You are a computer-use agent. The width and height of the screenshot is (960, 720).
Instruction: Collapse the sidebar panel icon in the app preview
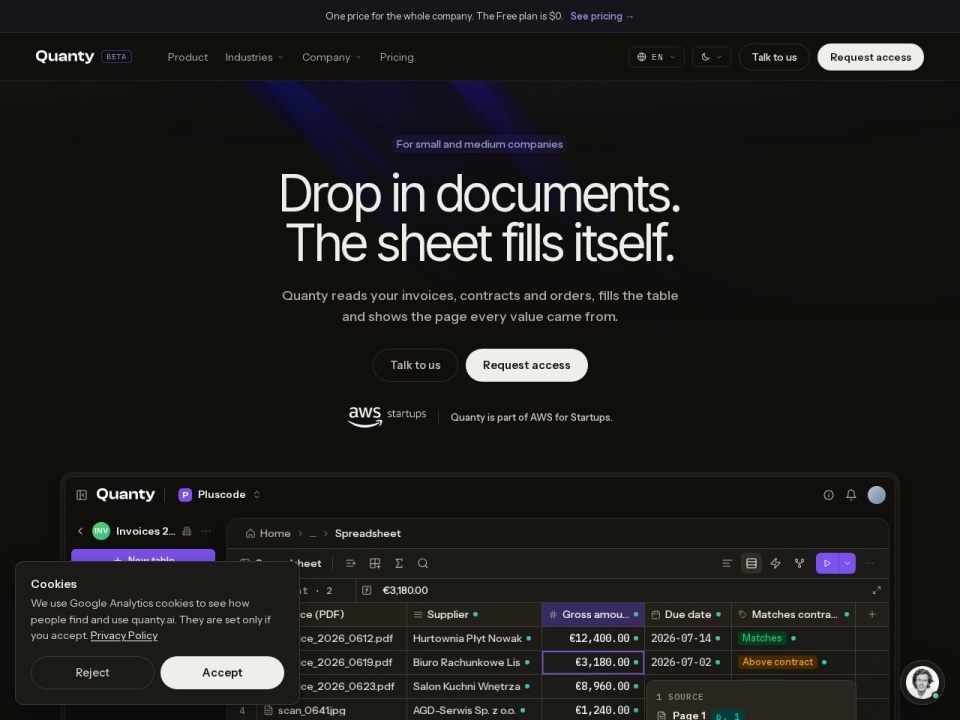click(81, 495)
